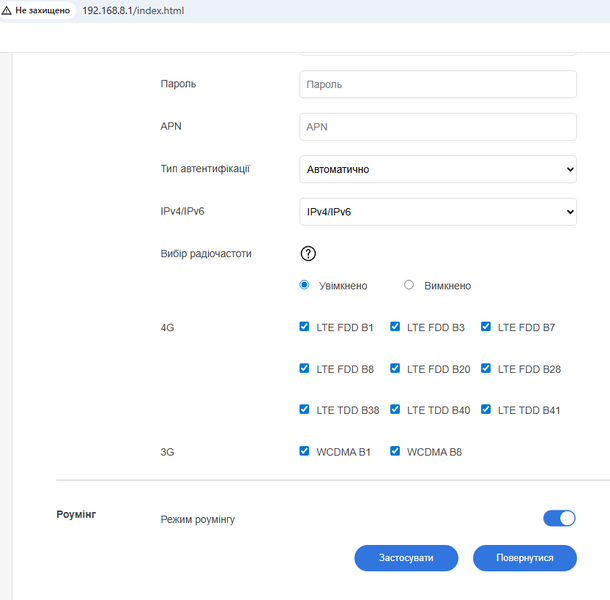The width and height of the screenshot is (610, 600).
Task: Select the Увімкнено radio button
Action: point(304,285)
